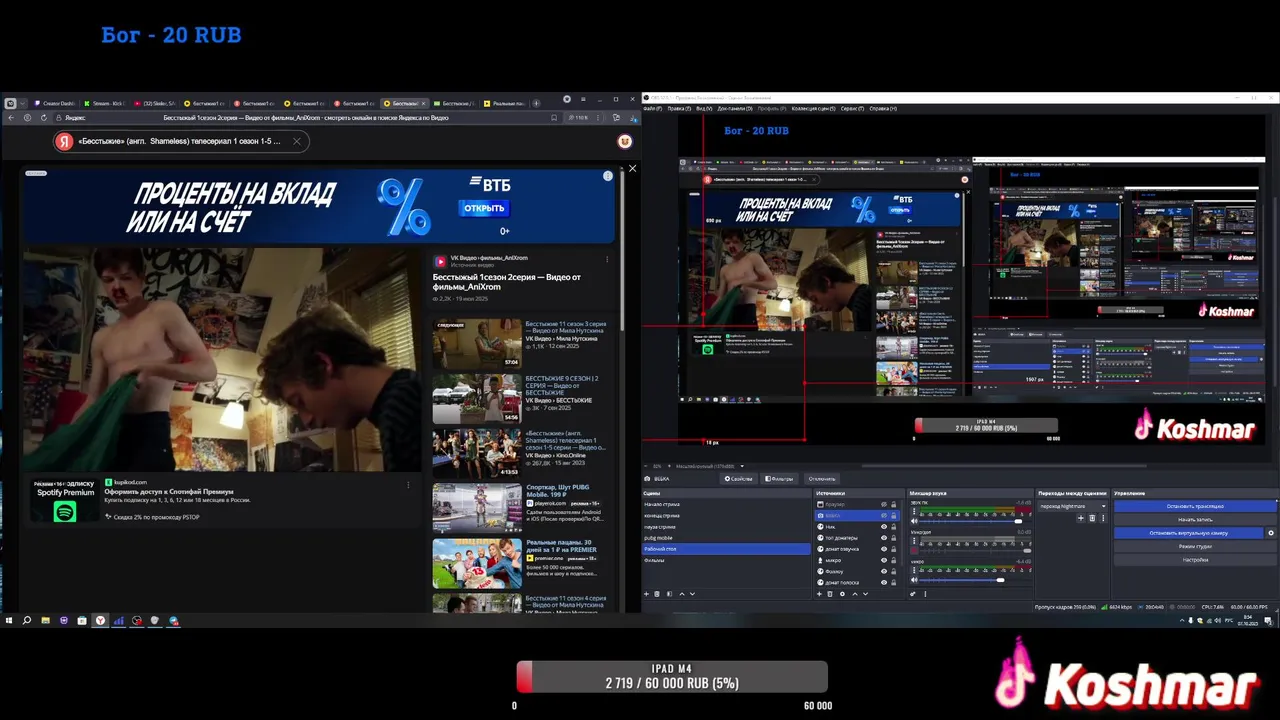
Task: Open Windows taskbar search
Action: (27, 620)
